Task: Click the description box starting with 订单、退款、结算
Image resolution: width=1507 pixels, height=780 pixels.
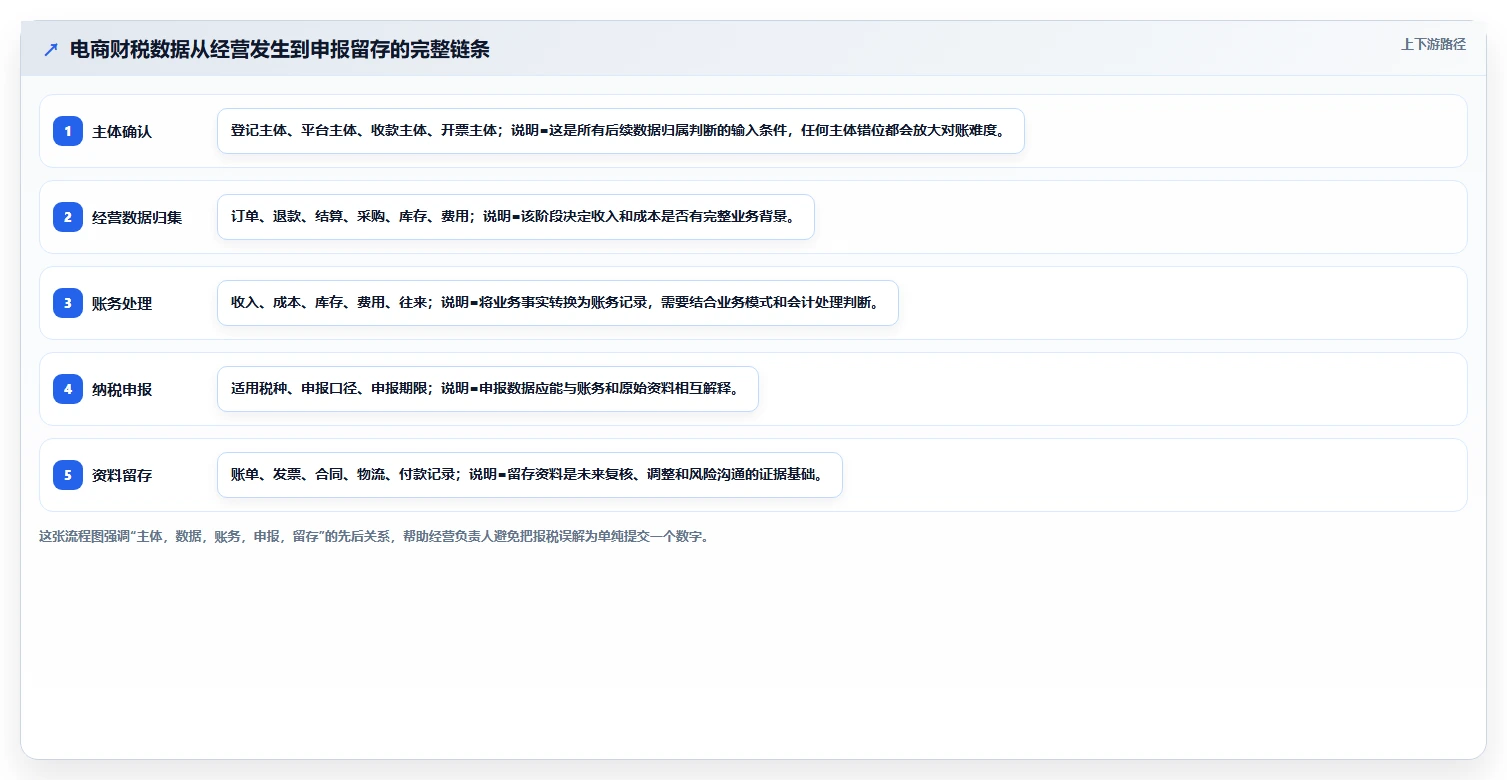Action: pos(516,217)
